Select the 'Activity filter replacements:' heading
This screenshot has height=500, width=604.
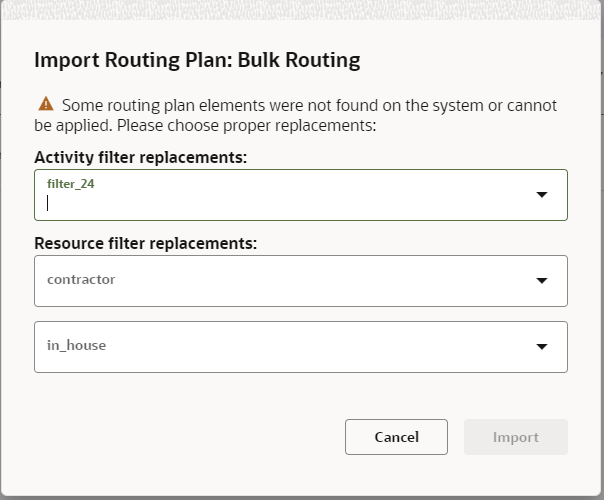point(141,157)
